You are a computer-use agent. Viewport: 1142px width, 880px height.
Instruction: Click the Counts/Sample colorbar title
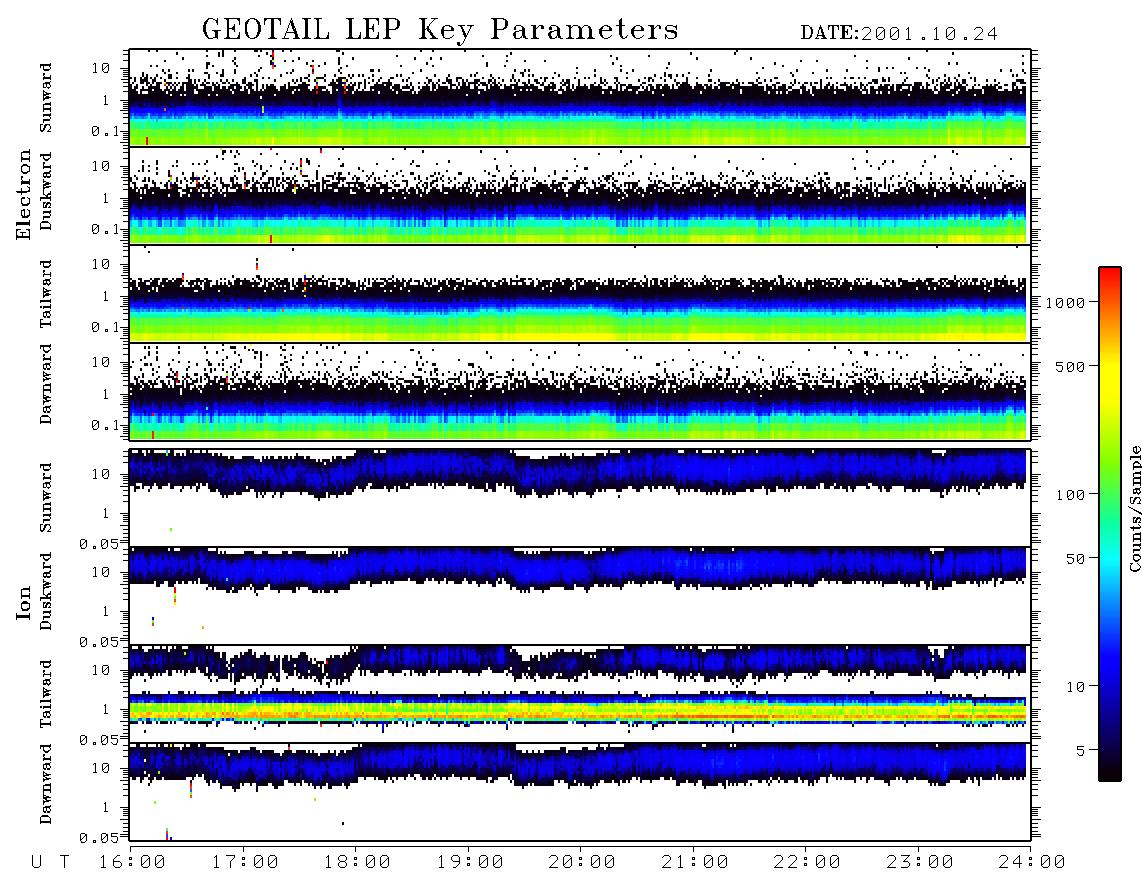pyautogui.click(x=1134, y=508)
